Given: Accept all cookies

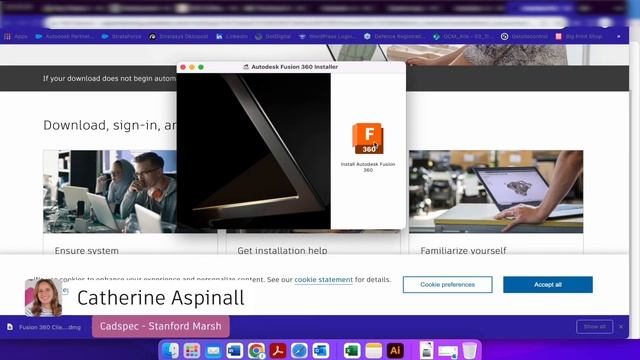Looking at the screenshot, I should [548, 284].
